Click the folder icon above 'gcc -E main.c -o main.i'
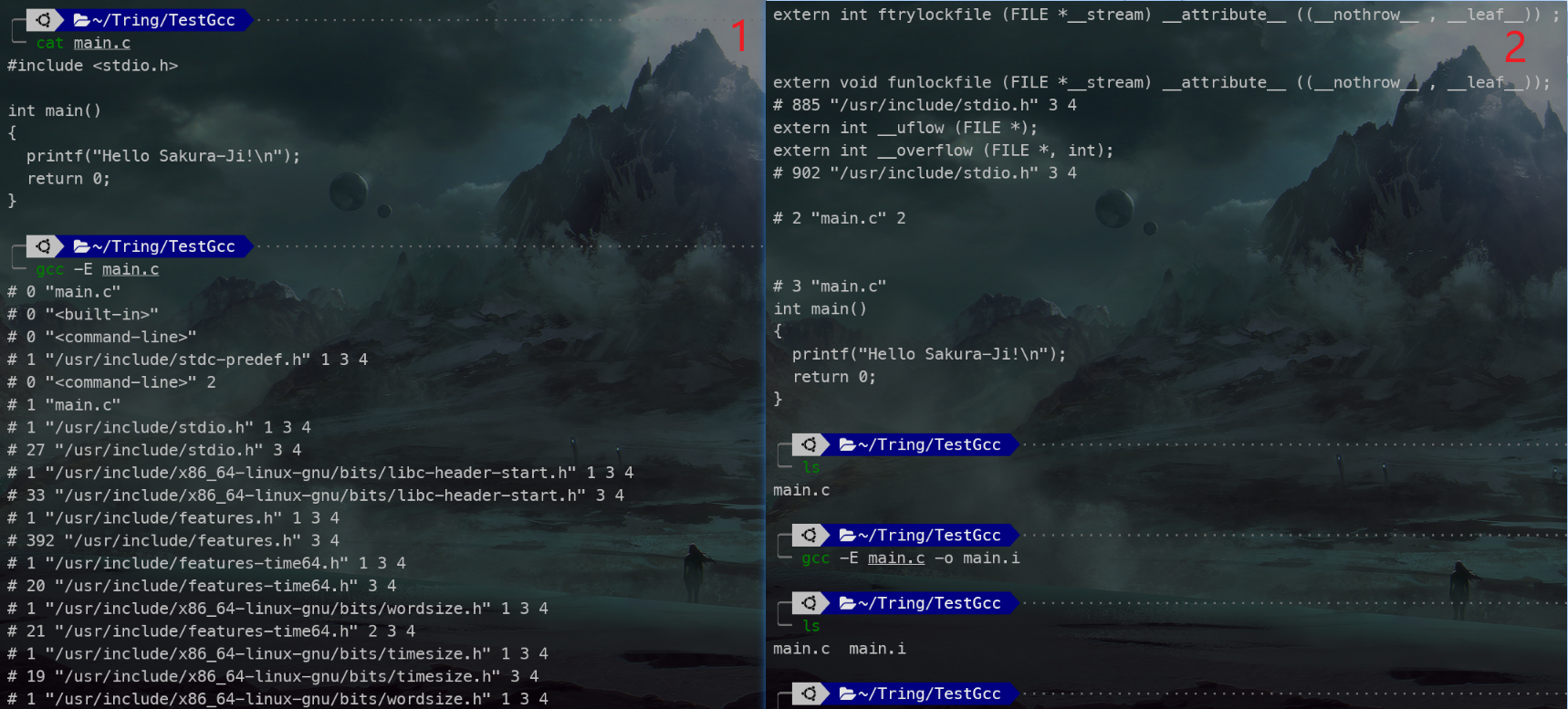Screen dimensions: 1568x709 (x=847, y=535)
